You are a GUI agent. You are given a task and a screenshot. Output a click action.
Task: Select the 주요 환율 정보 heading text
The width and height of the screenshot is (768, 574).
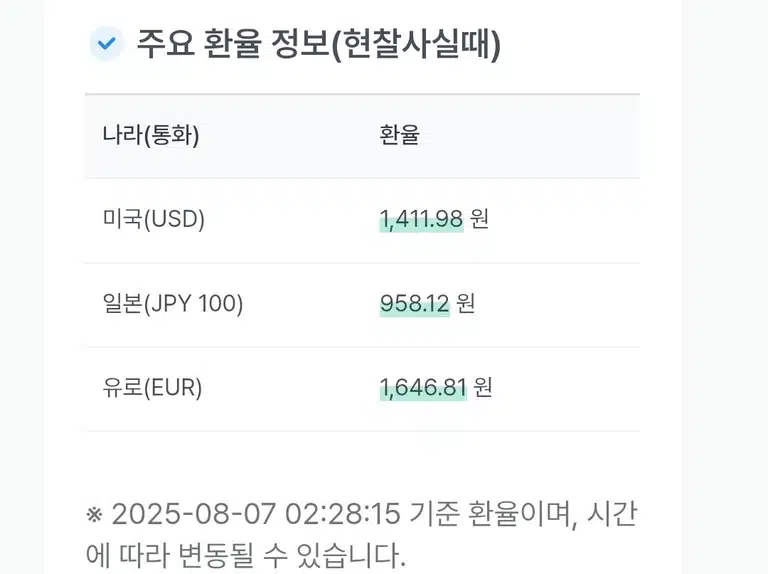(x=233, y=44)
